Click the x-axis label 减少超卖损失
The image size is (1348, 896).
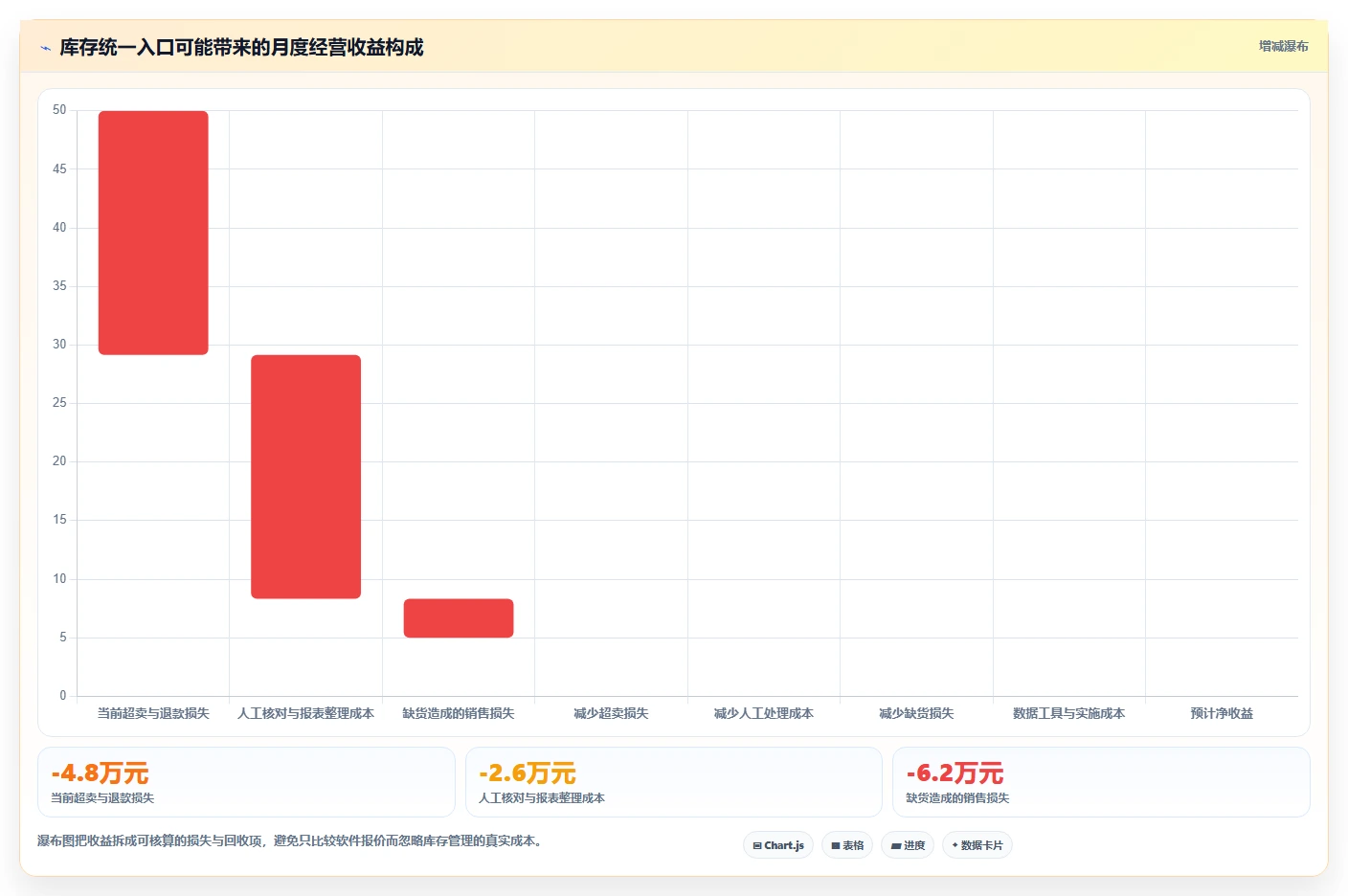[x=611, y=713]
